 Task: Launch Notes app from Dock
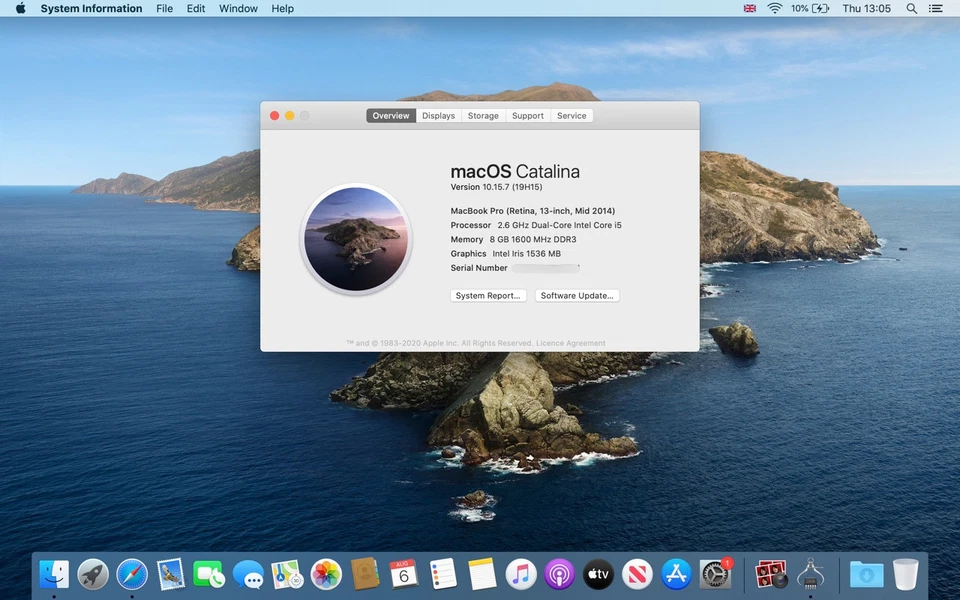point(482,575)
